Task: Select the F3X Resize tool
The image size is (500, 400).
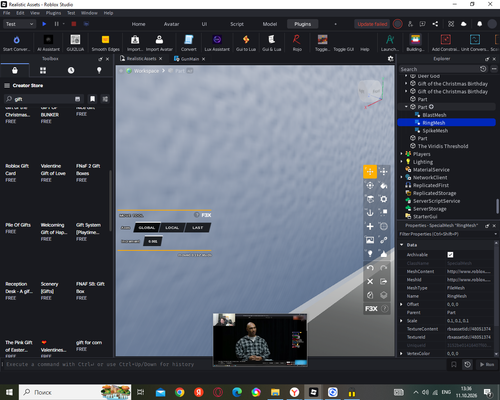Action: tap(384, 172)
